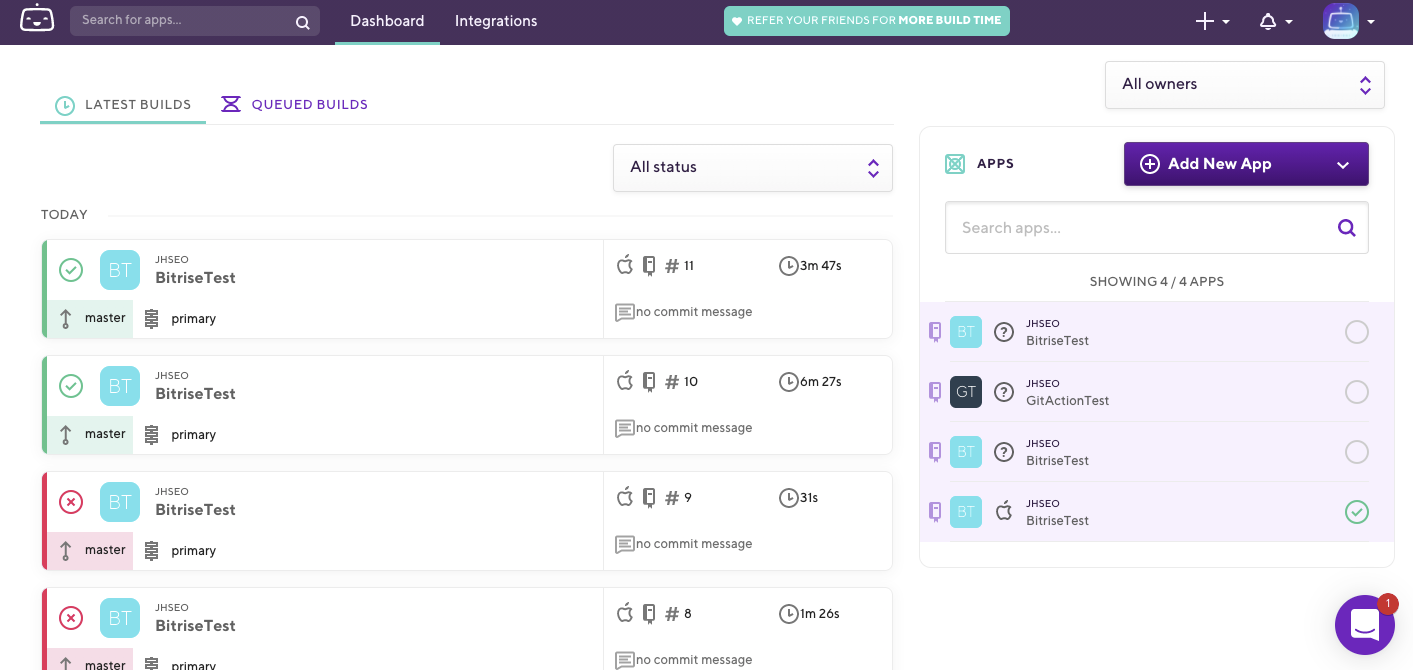The width and height of the screenshot is (1413, 670).
Task: Select status circle of first BitriseTest app
Action: pos(1357,332)
